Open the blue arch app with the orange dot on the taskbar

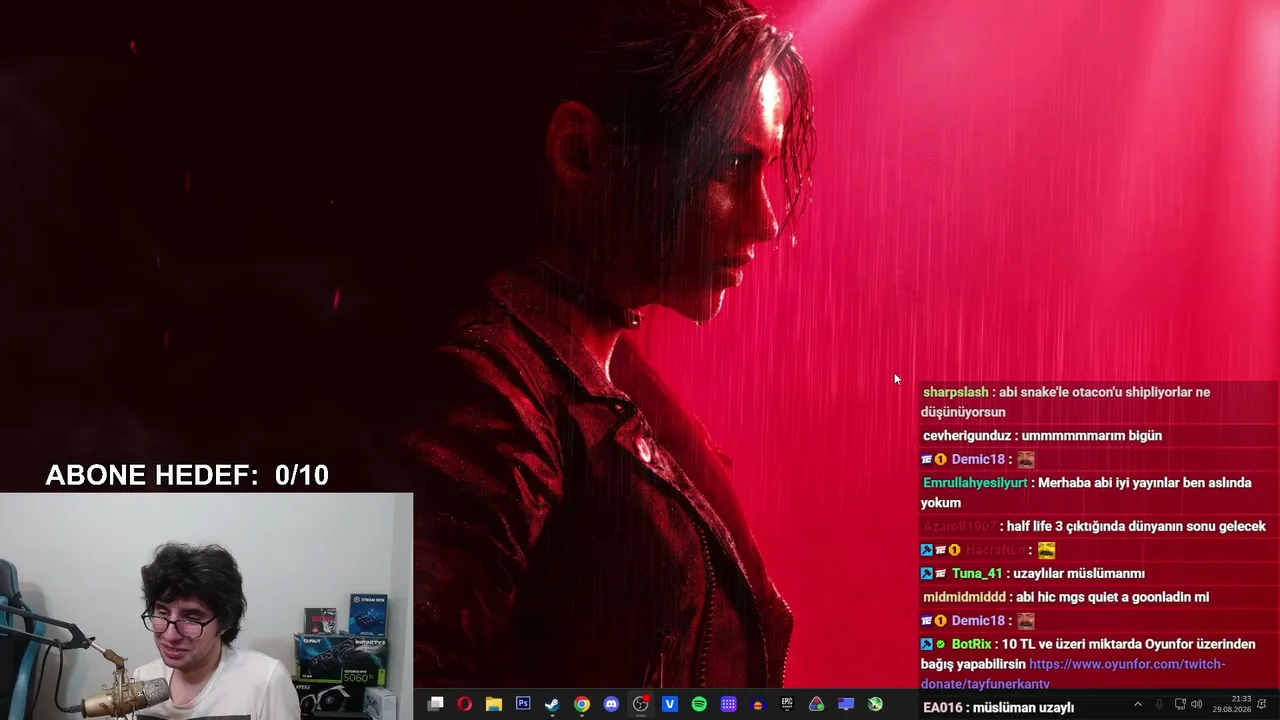click(758, 704)
